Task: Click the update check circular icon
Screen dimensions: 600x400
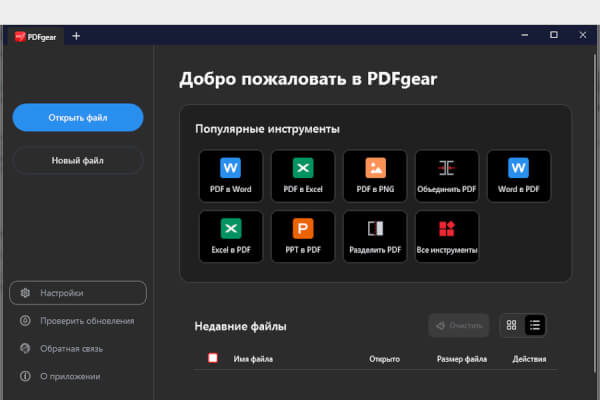Action: (25, 320)
